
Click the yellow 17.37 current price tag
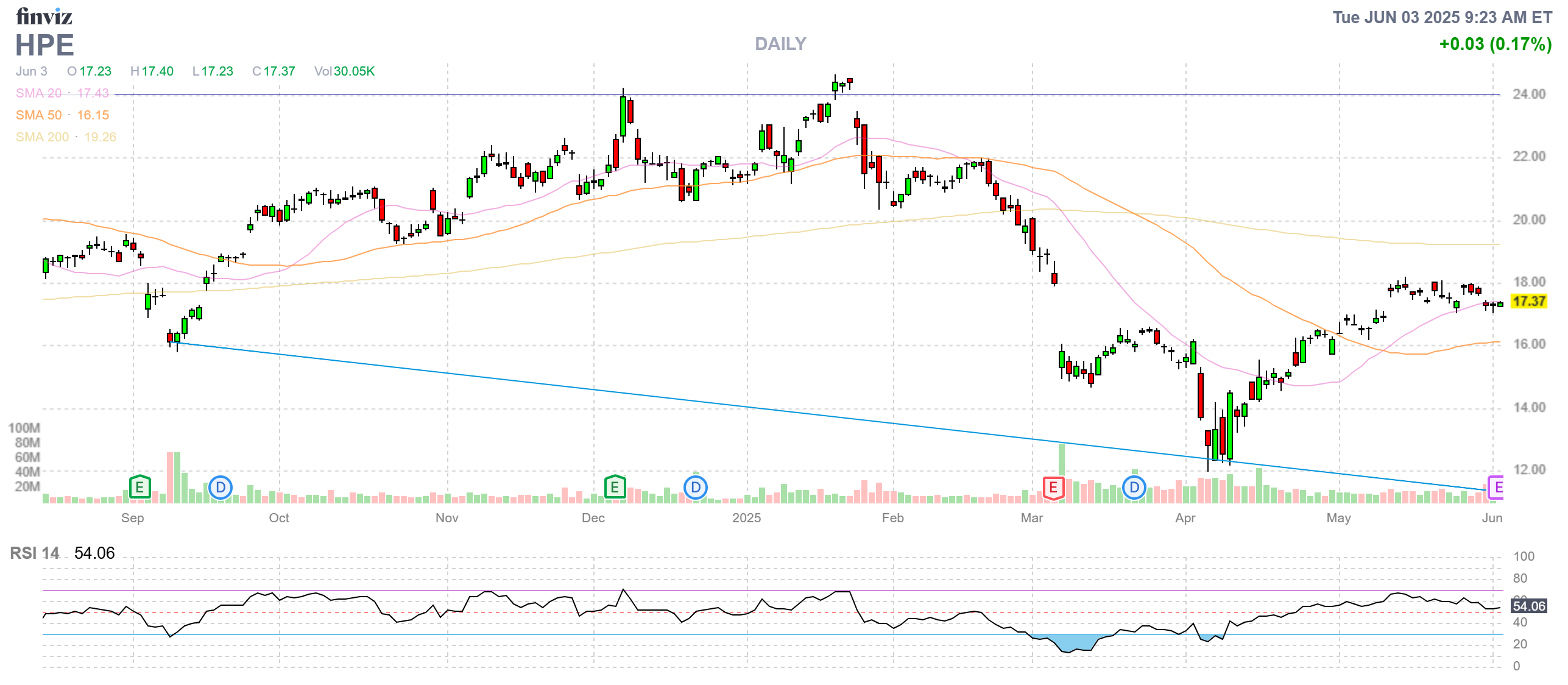(1529, 301)
